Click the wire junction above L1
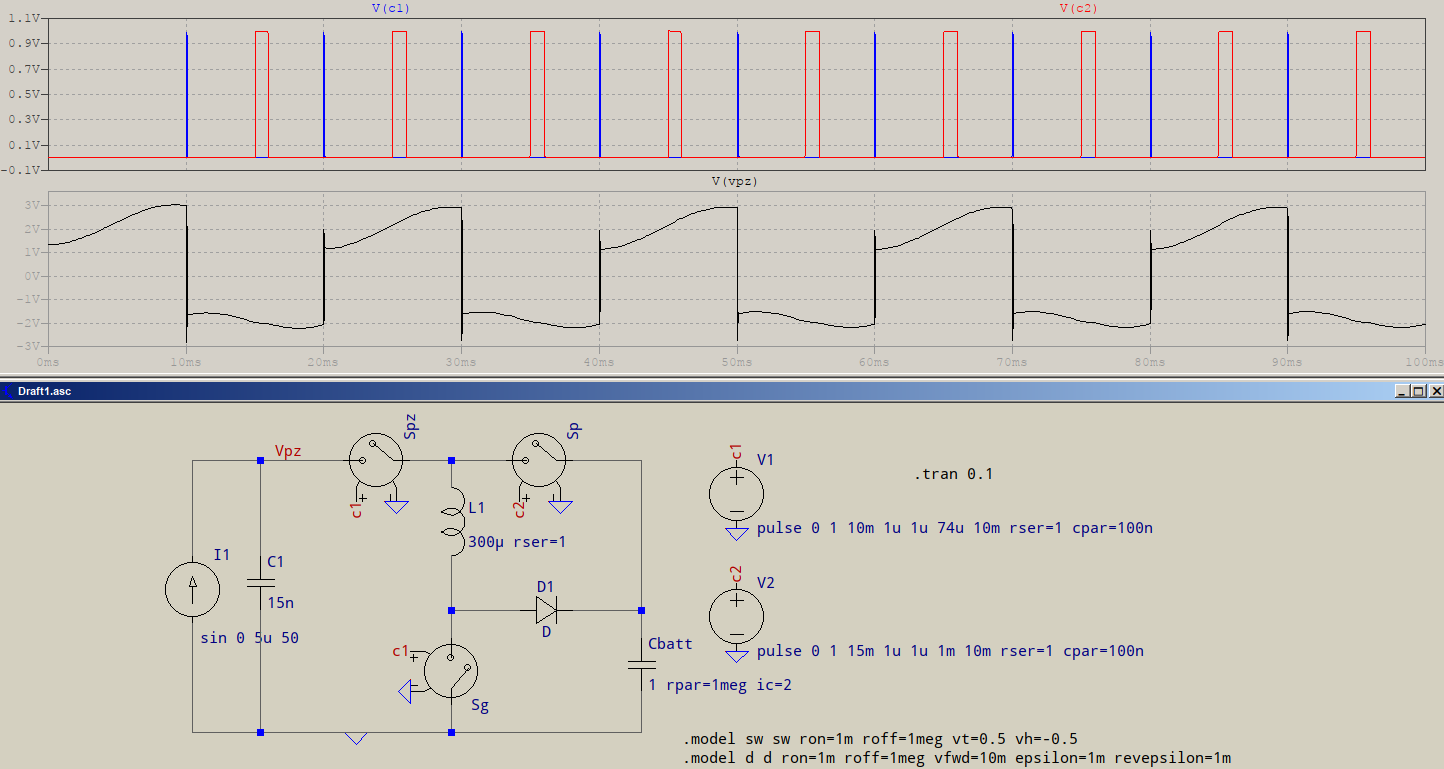This screenshot has height=769, width=1444. [x=452, y=460]
